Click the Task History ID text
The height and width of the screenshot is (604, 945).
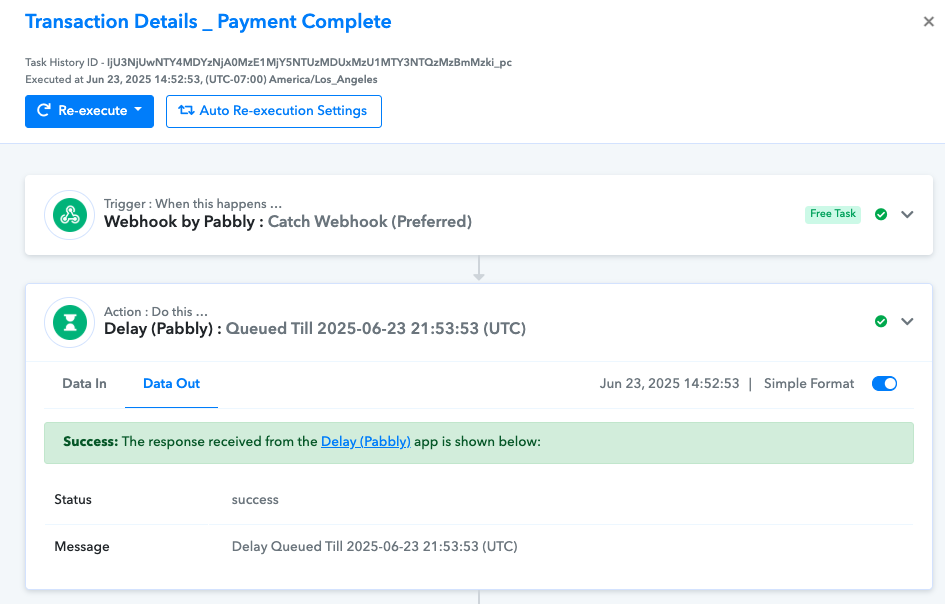coord(268,62)
